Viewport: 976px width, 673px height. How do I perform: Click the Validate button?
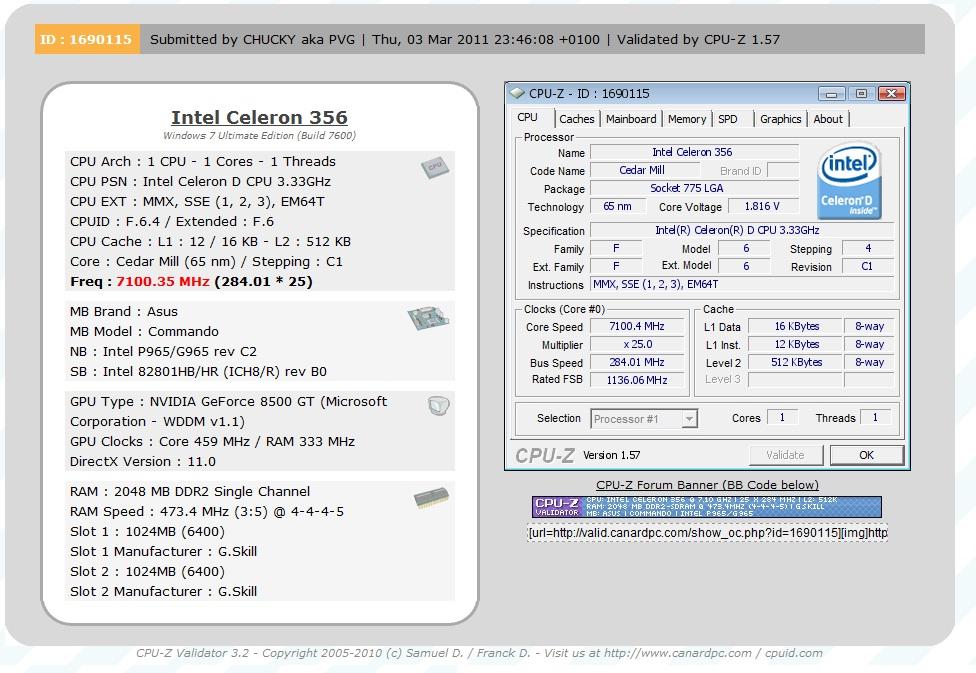785,455
